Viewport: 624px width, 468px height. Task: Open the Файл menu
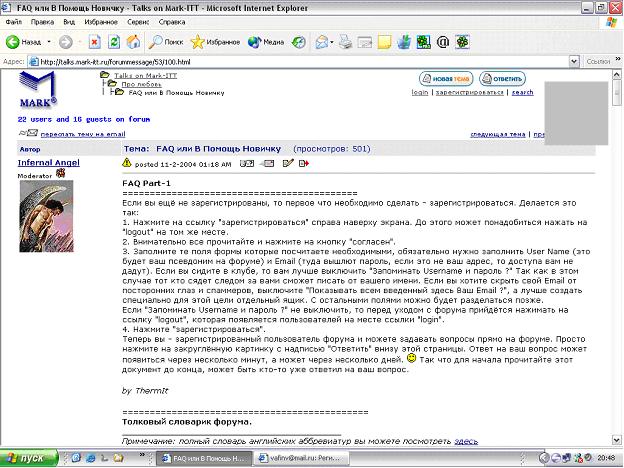14,22
